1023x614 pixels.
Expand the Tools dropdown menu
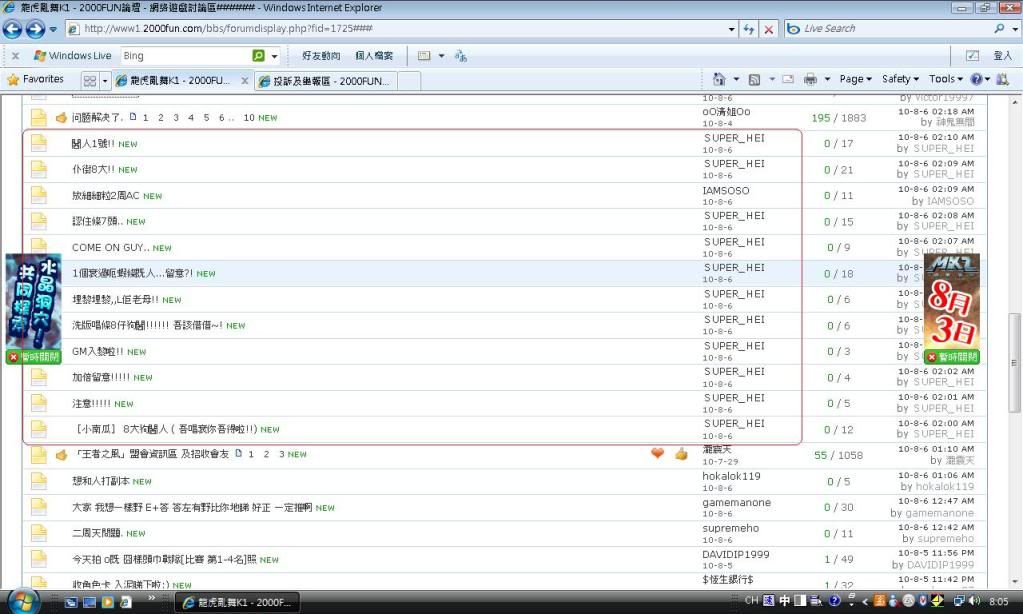[946, 79]
